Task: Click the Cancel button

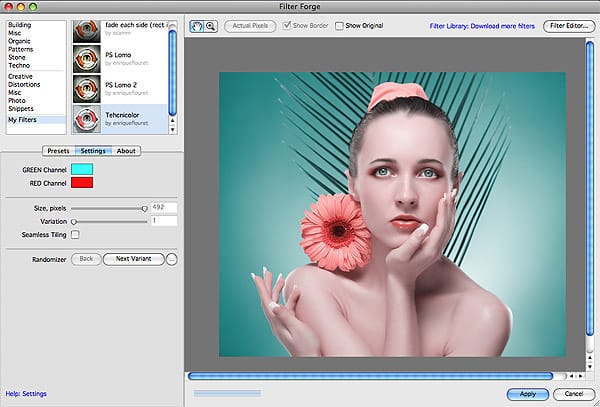Action: pyautogui.click(x=574, y=394)
